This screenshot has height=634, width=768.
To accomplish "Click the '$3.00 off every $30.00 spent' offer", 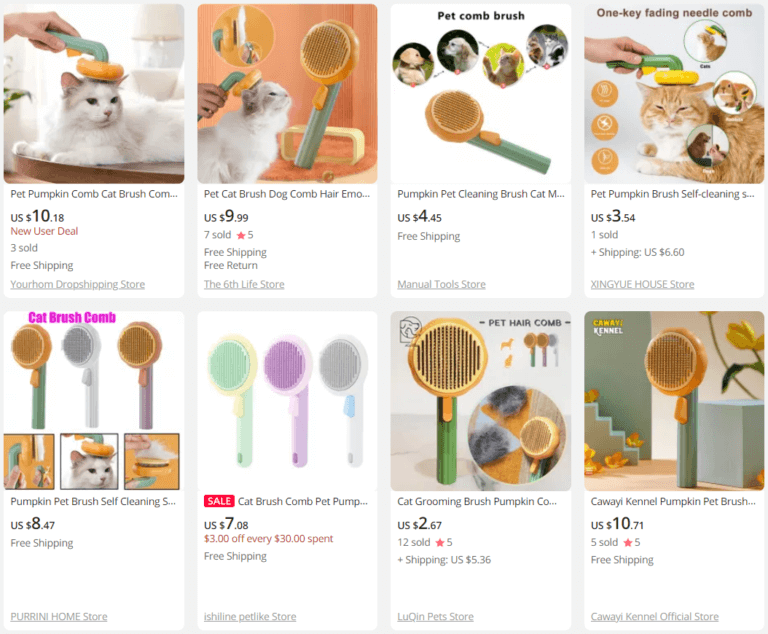I will (x=268, y=538).
